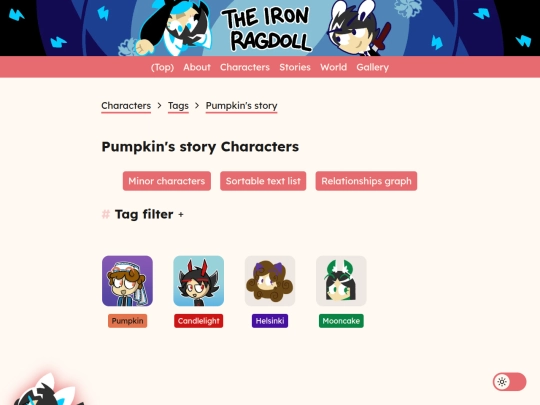Select the Helsinki character avatar

point(270,281)
